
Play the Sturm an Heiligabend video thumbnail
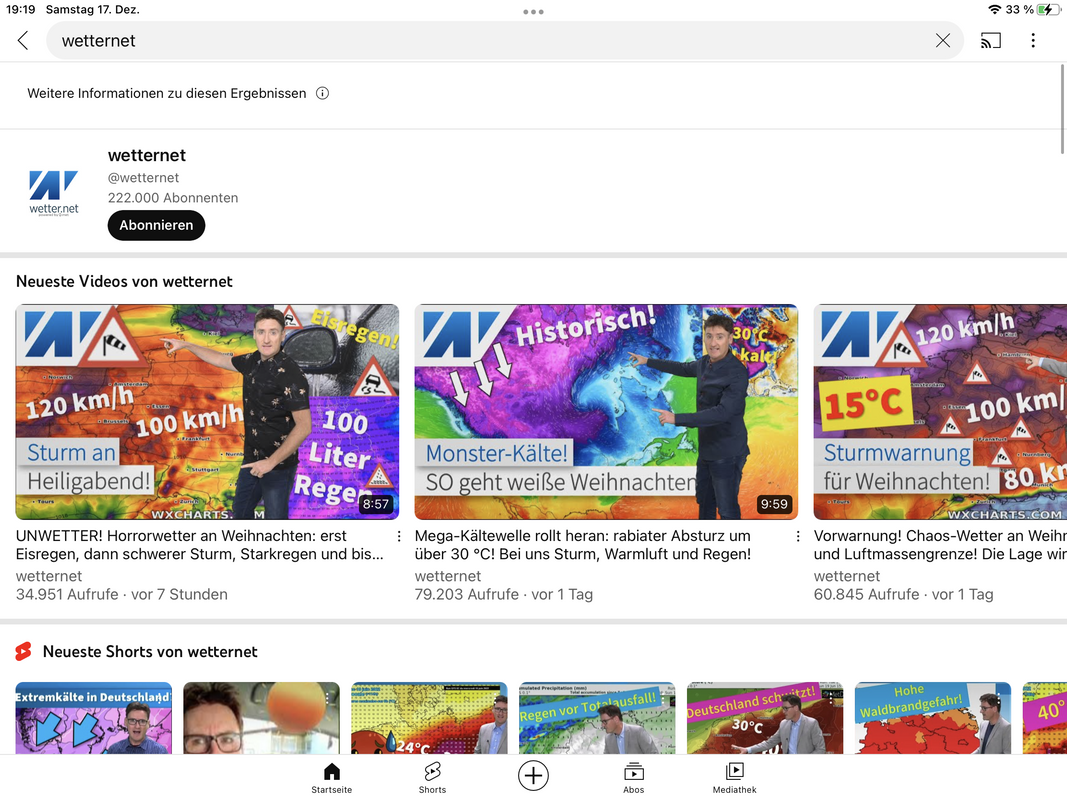tap(207, 412)
